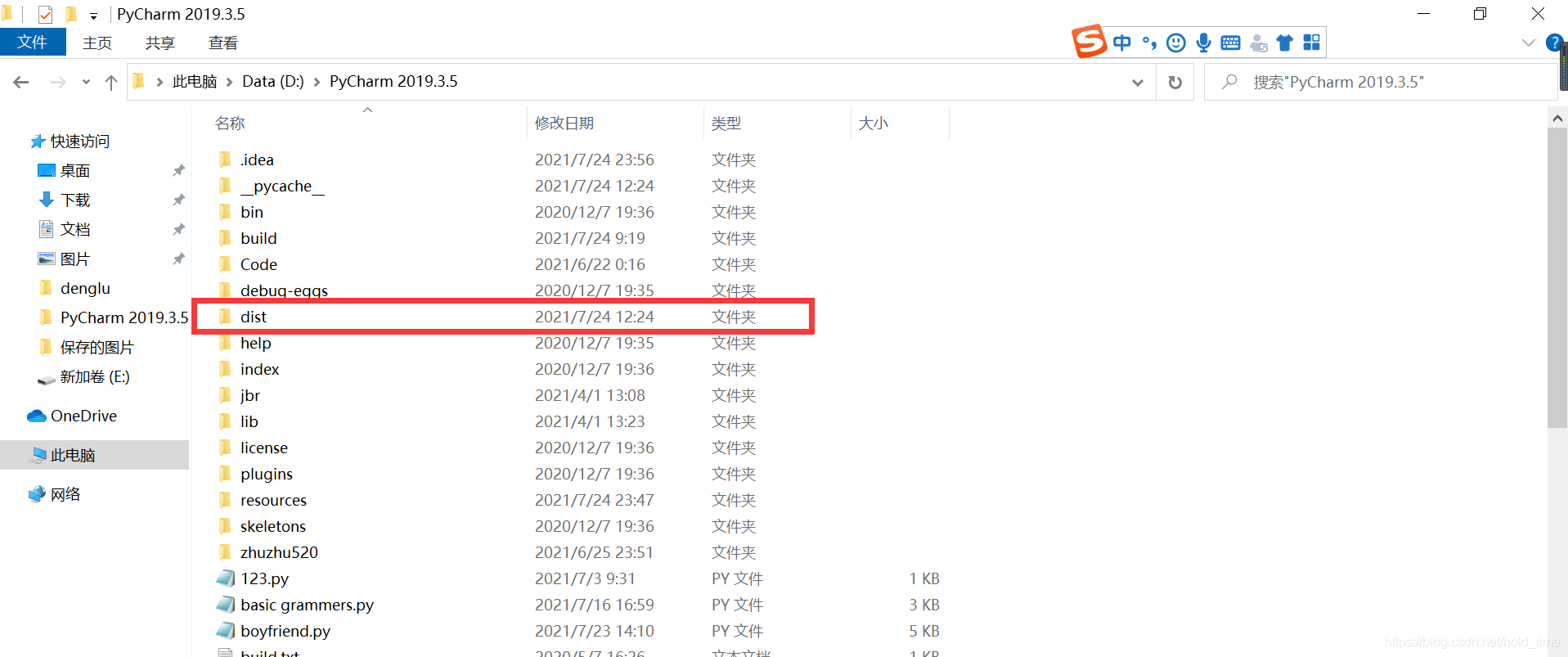Viewport: 1568px width, 657px height.
Task: Click Sogou microphone voice input icon
Action: click(x=1203, y=43)
